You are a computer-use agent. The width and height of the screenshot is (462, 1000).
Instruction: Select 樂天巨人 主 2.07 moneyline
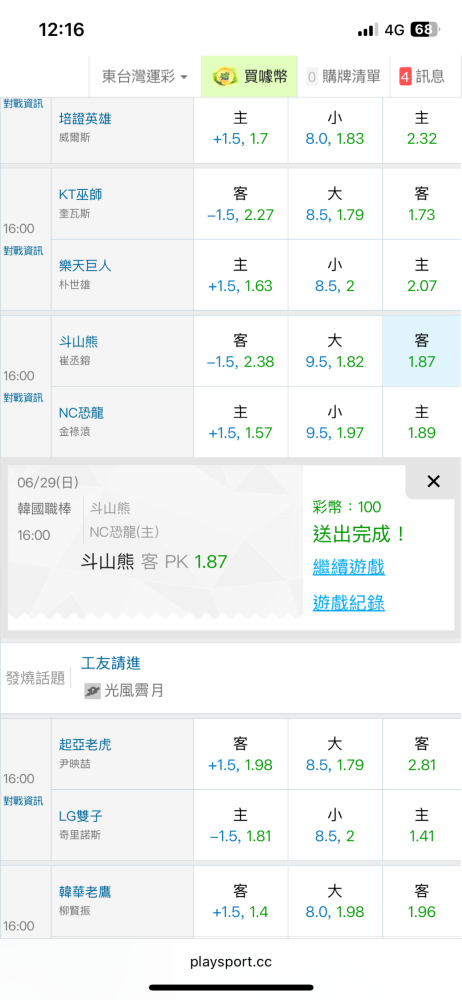[x=422, y=275]
